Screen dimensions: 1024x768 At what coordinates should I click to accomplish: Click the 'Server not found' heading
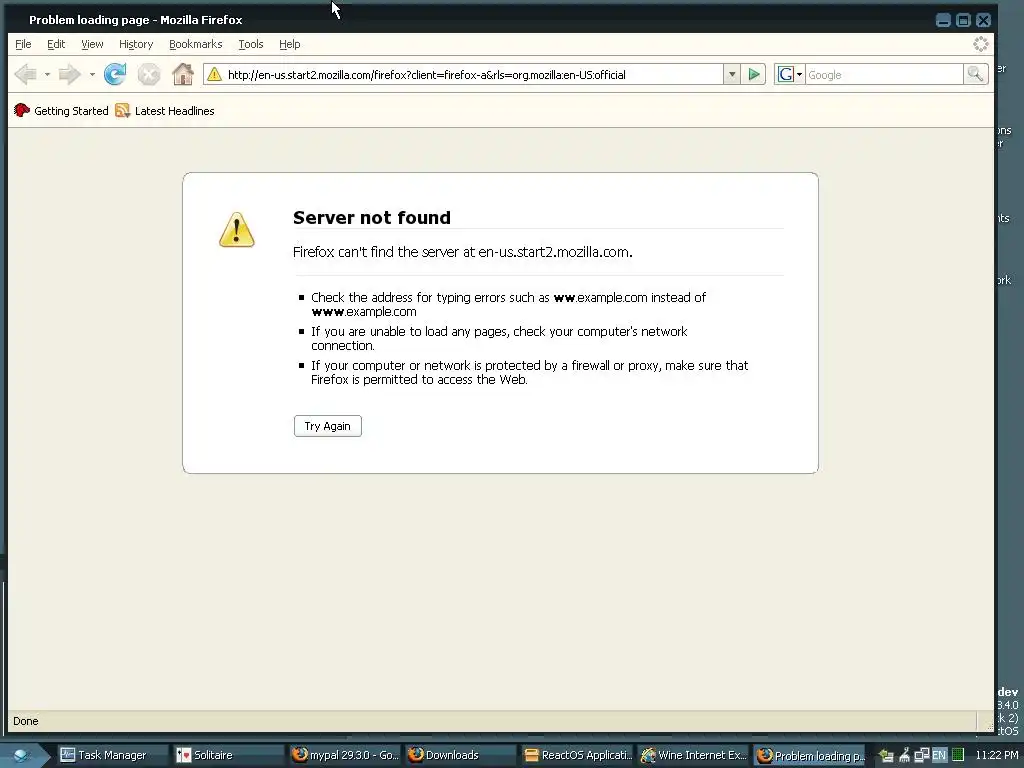pyautogui.click(x=372, y=217)
